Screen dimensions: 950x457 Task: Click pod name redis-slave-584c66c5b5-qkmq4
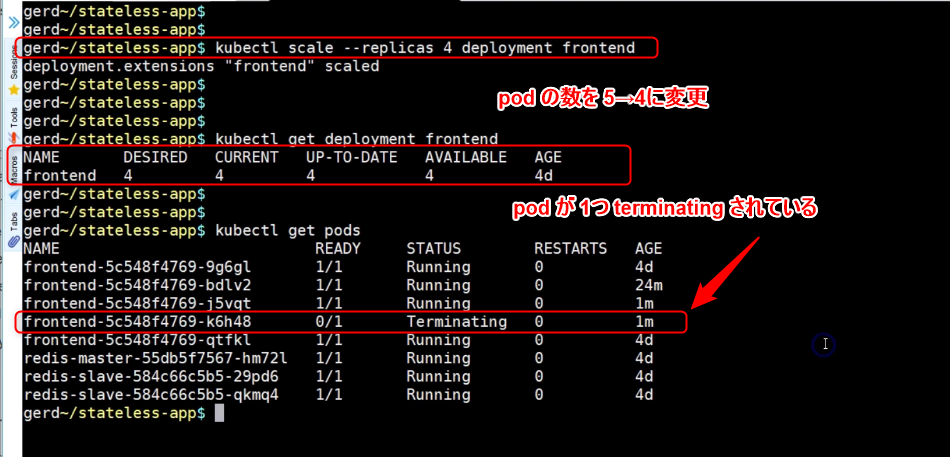pyautogui.click(x=151, y=395)
